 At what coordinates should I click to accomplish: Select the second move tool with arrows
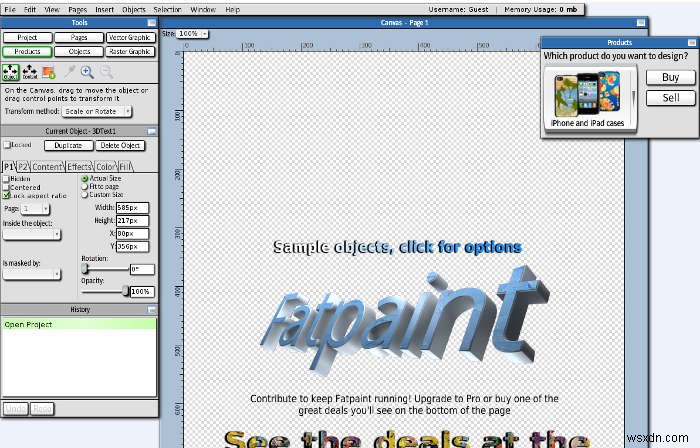coord(30,72)
